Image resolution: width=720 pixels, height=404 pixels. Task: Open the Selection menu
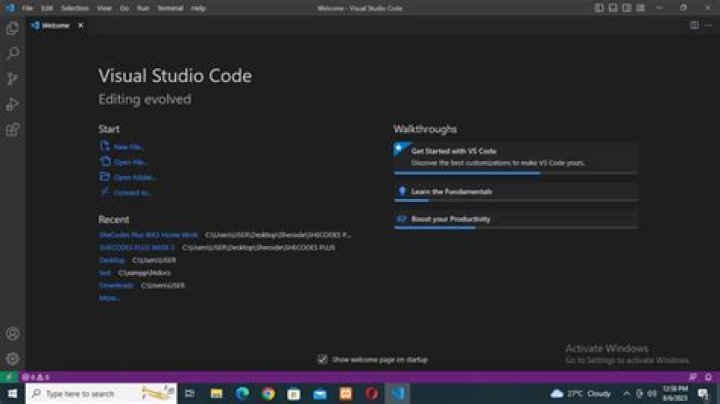point(75,7)
